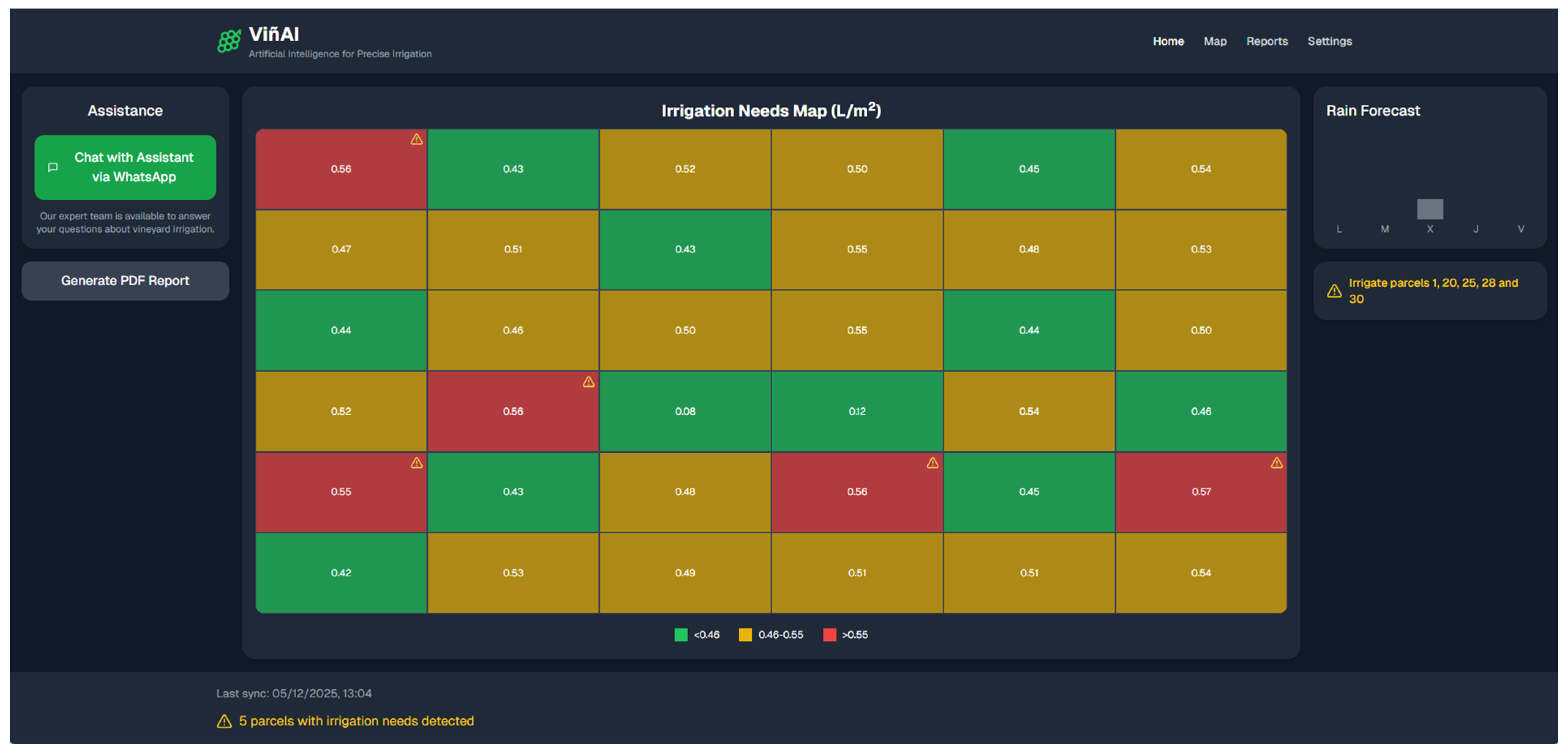The height and width of the screenshot is (754, 1568).
Task: Click the ViñAI grape logo icon
Action: [x=229, y=41]
